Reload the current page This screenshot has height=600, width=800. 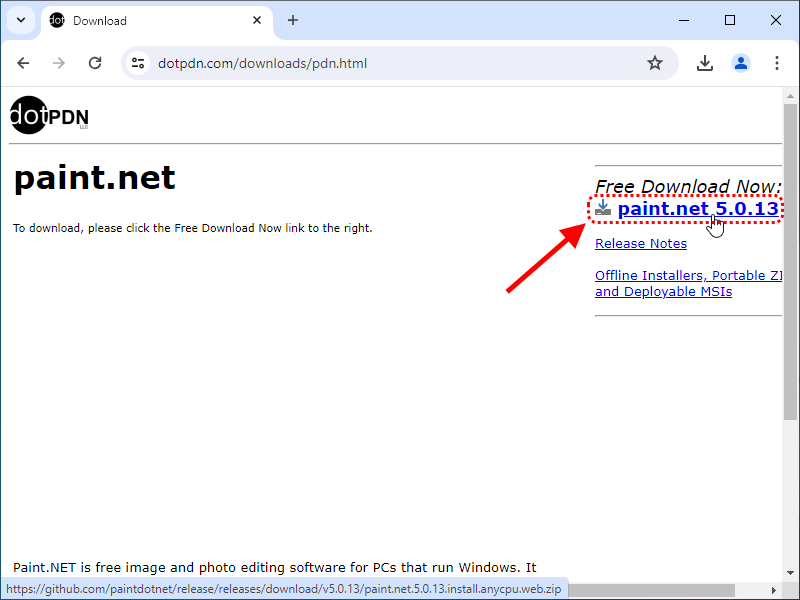click(95, 63)
